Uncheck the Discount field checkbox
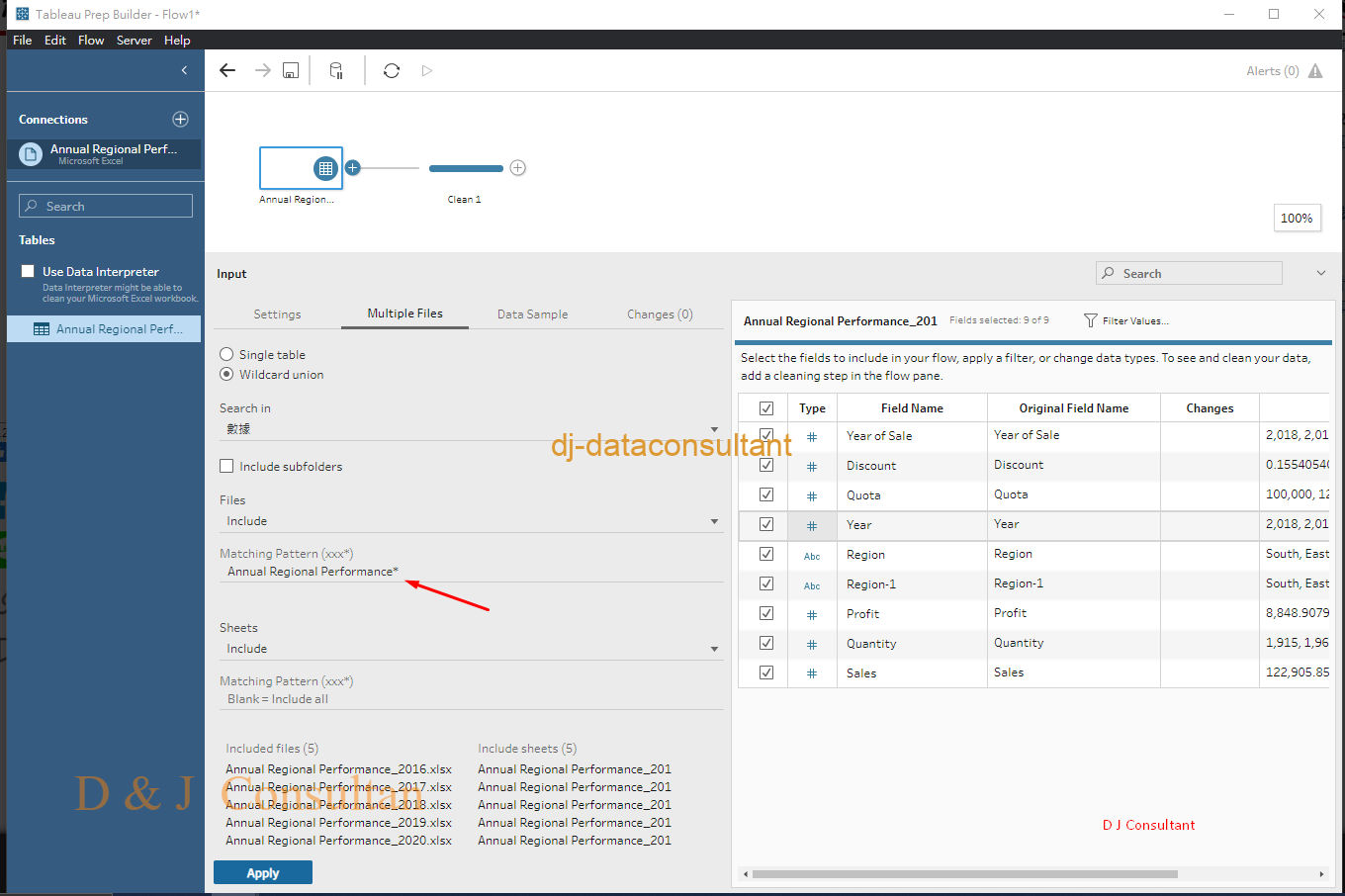The width and height of the screenshot is (1345, 896). (x=765, y=465)
